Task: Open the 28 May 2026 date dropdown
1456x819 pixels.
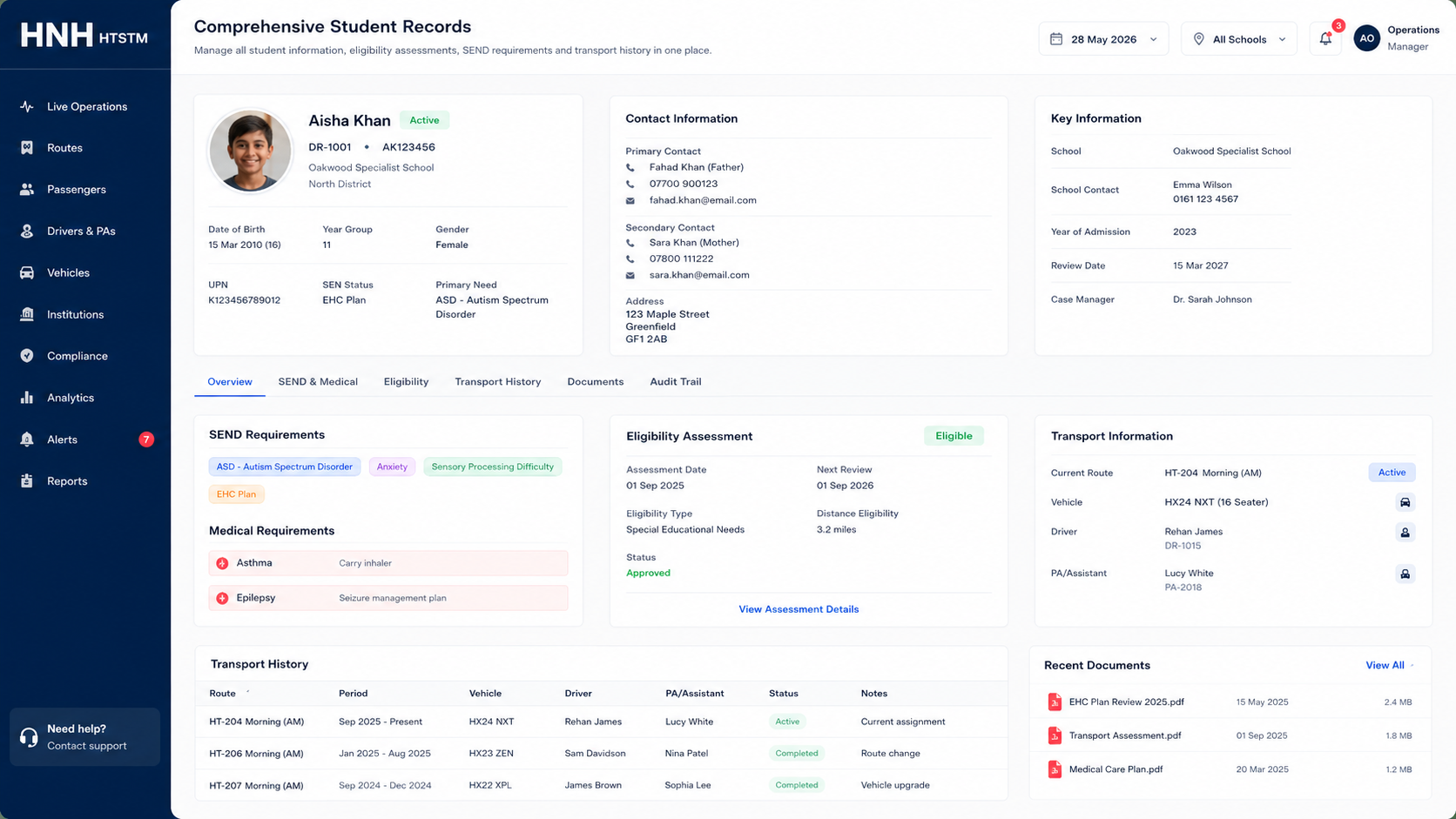Action: (x=1103, y=39)
